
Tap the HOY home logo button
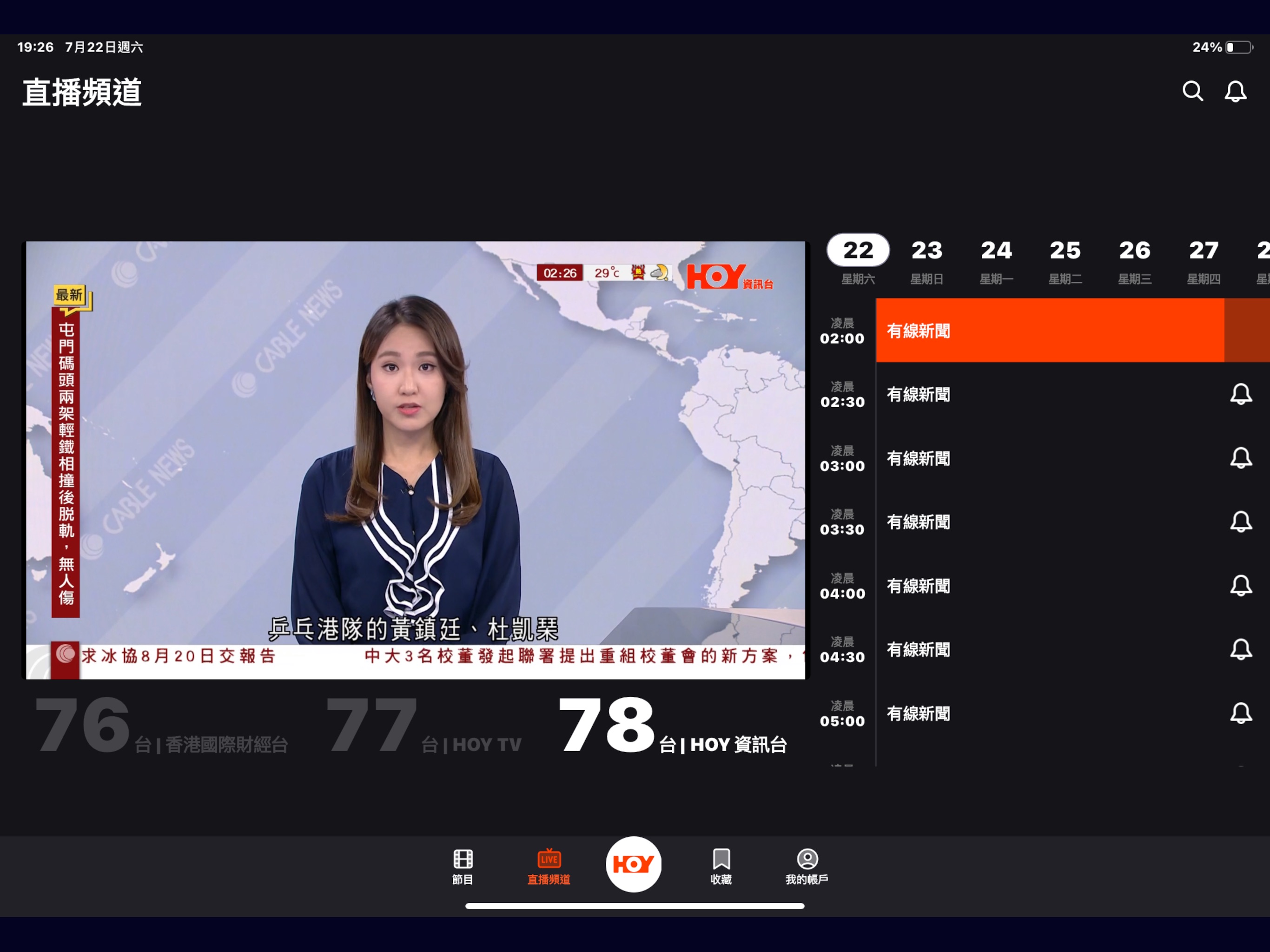tap(634, 864)
